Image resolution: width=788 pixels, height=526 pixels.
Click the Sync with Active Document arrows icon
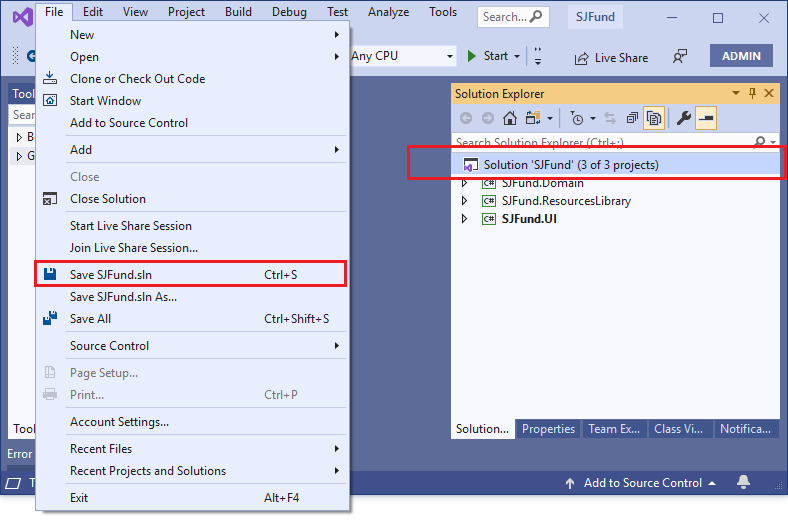(x=610, y=118)
